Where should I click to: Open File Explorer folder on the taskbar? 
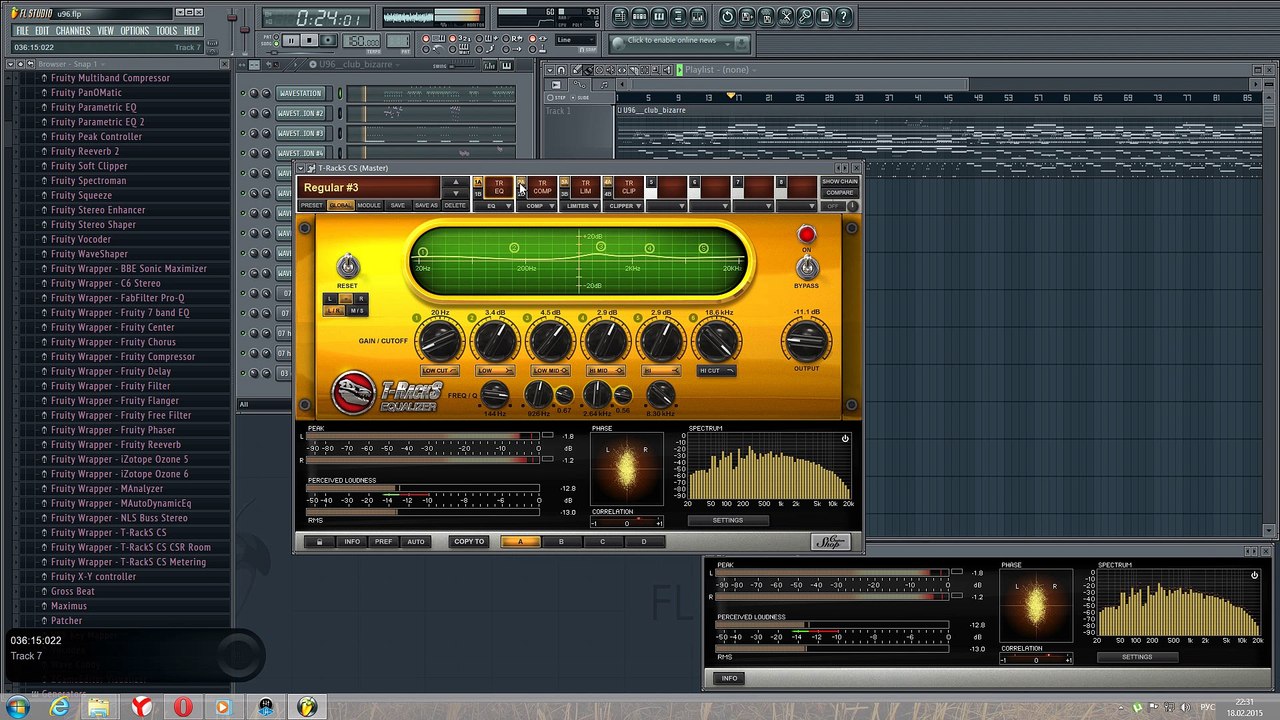[99, 707]
